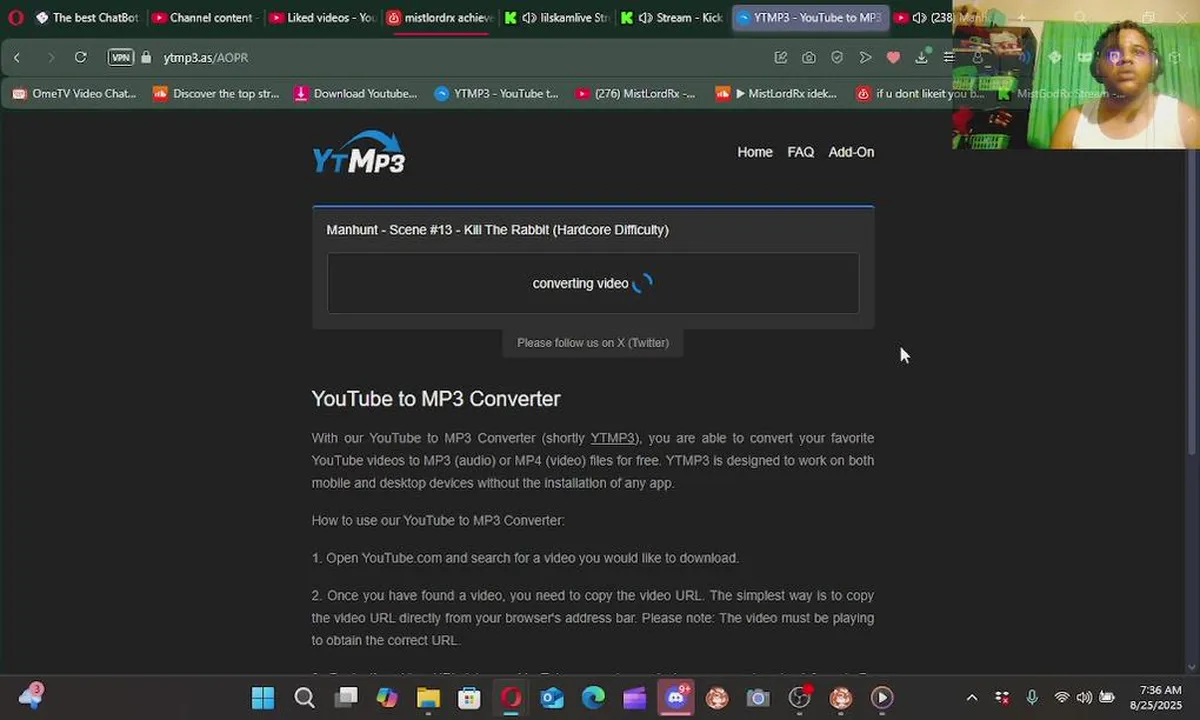
Task: Open File Explorer from taskbar
Action: tap(428, 698)
